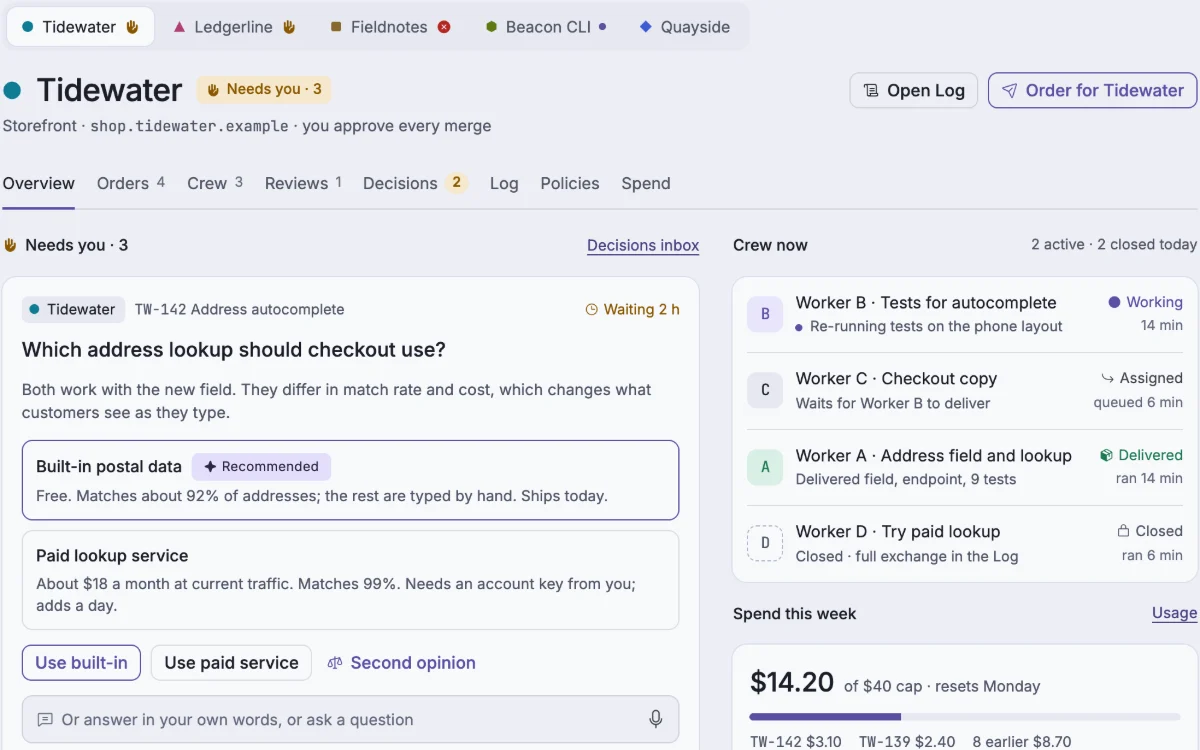1200x750 pixels.
Task: Select the Paid lookup service option
Action: pyautogui.click(x=350, y=580)
